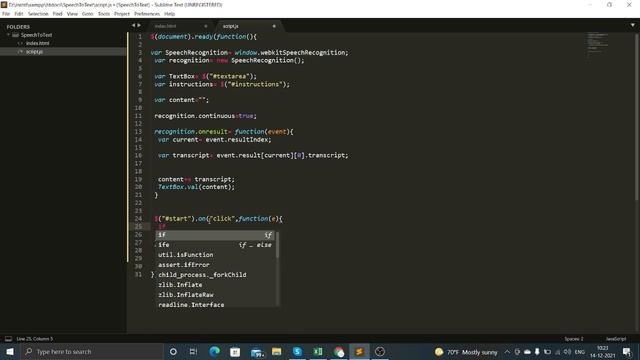Open the tab list dropdown arrow
This screenshot has height=360, width=640.
pos(633,25)
